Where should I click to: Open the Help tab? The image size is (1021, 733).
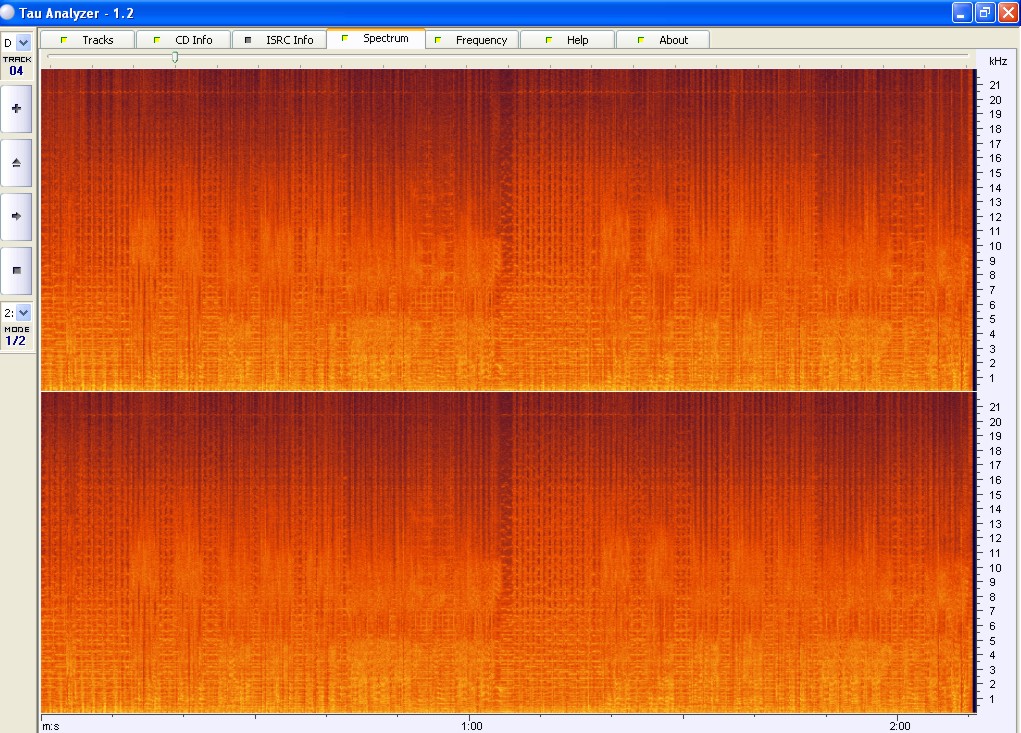click(x=567, y=40)
